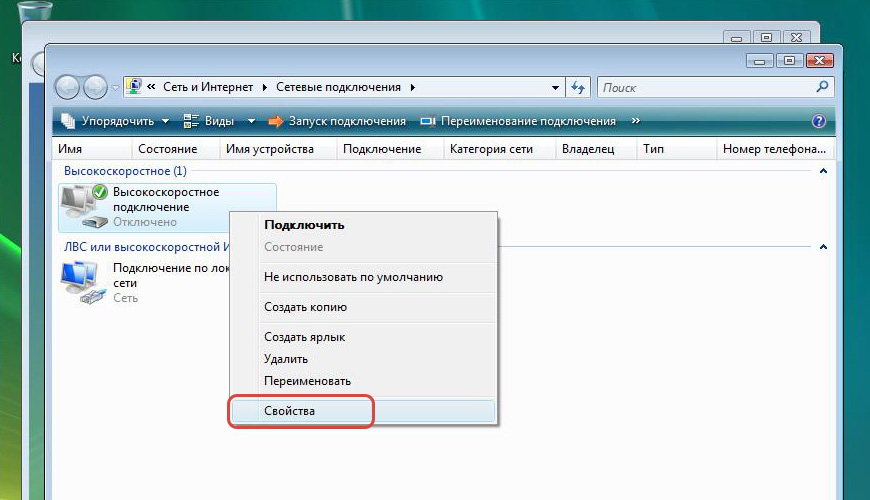870x500 pixels.
Task: Click the Forward navigation arrow button
Action: [95, 88]
